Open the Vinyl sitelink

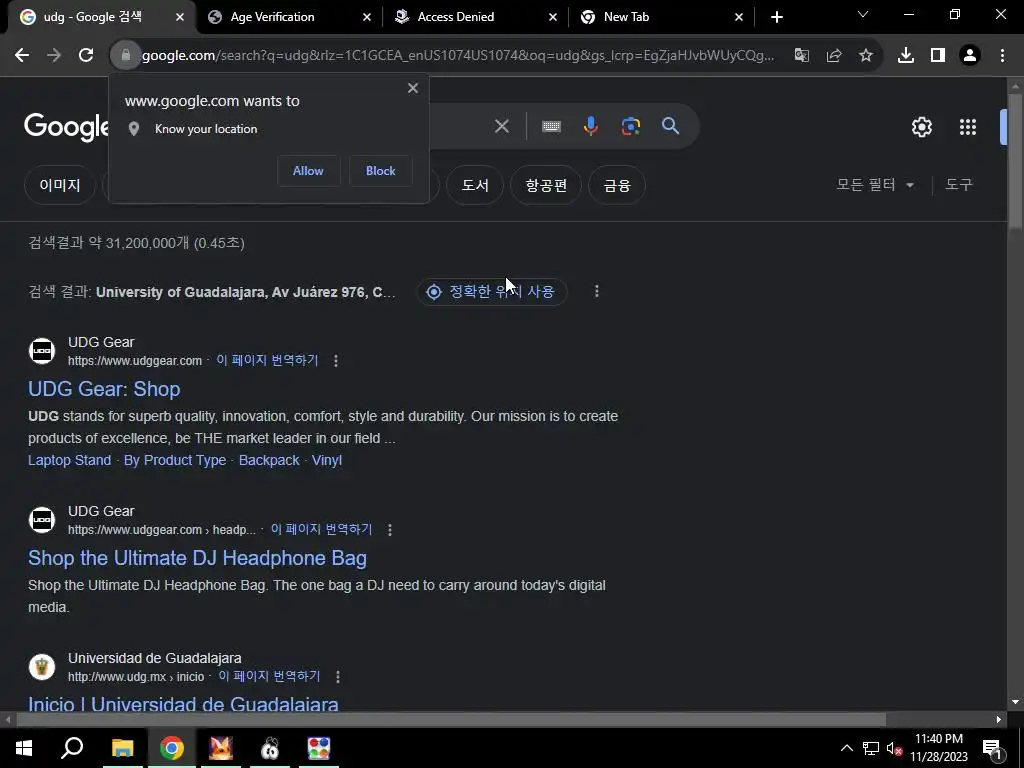point(327,460)
